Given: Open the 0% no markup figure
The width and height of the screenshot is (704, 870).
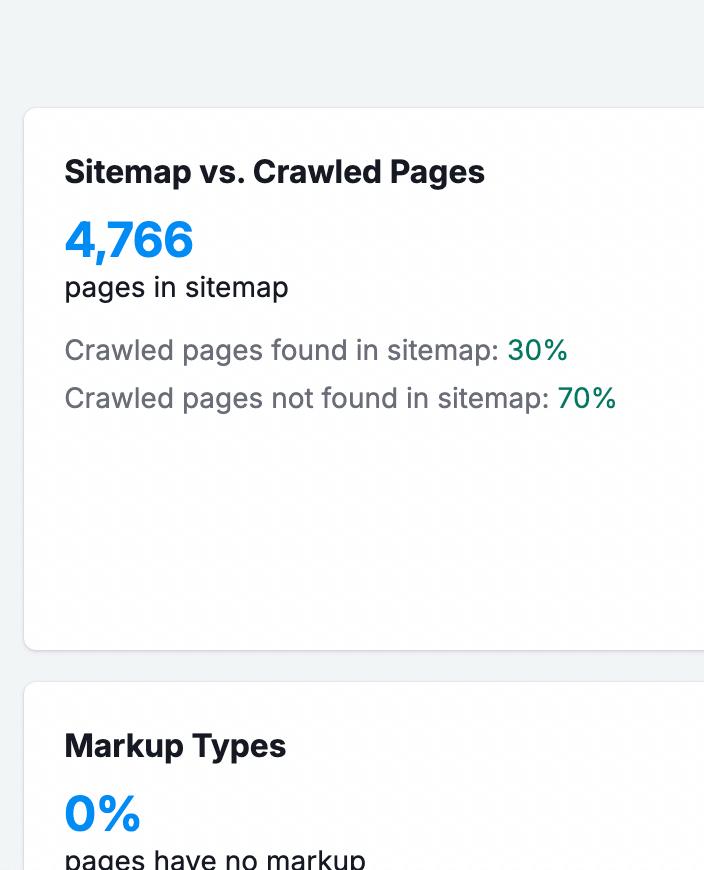Looking at the screenshot, I should click(102, 814).
